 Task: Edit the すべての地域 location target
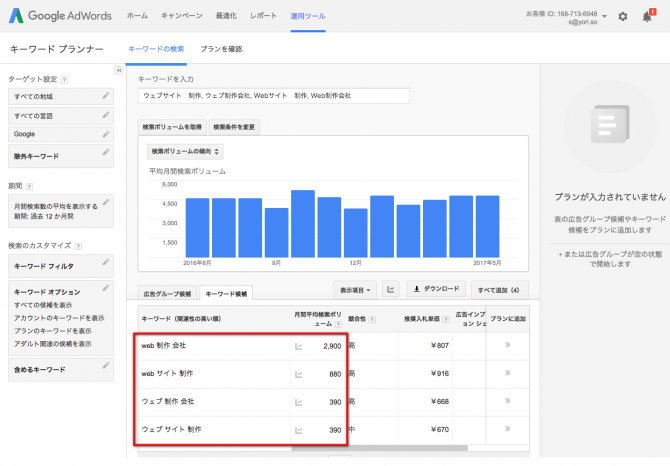tap(106, 96)
